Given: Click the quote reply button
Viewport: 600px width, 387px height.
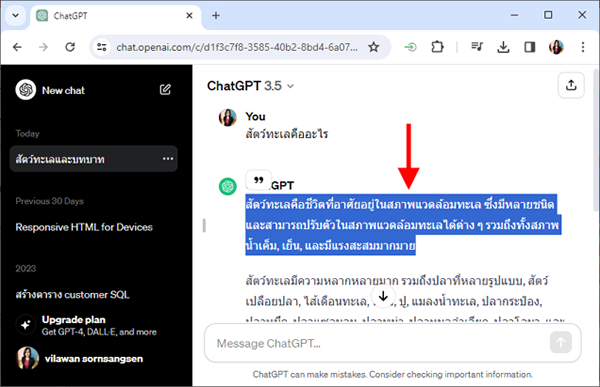Looking at the screenshot, I should coord(259,180).
